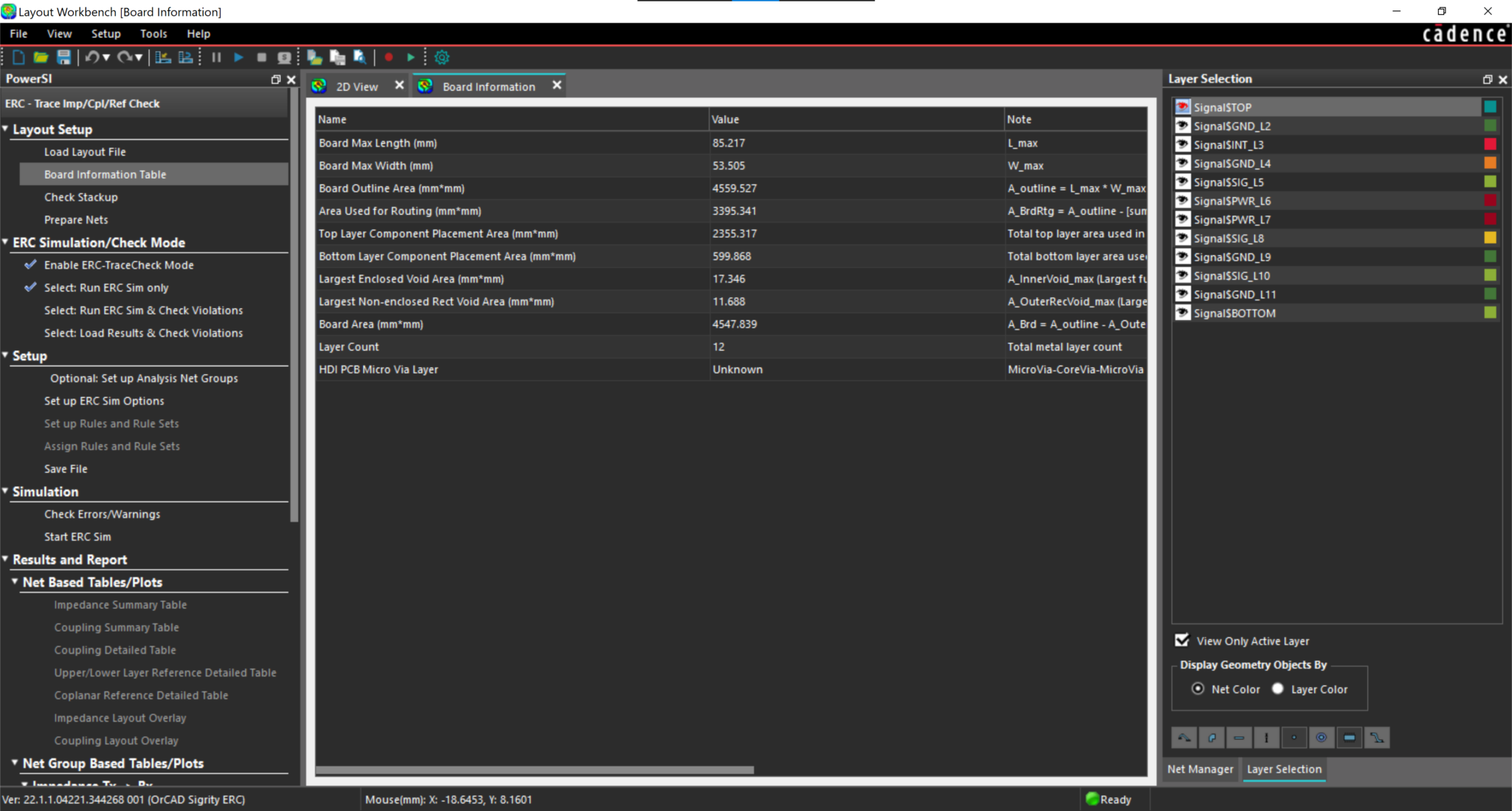The width and height of the screenshot is (1512, 811).
Task: Select the Layer Color radio button
Action: pyautogui.click(x=1278, y=689)
